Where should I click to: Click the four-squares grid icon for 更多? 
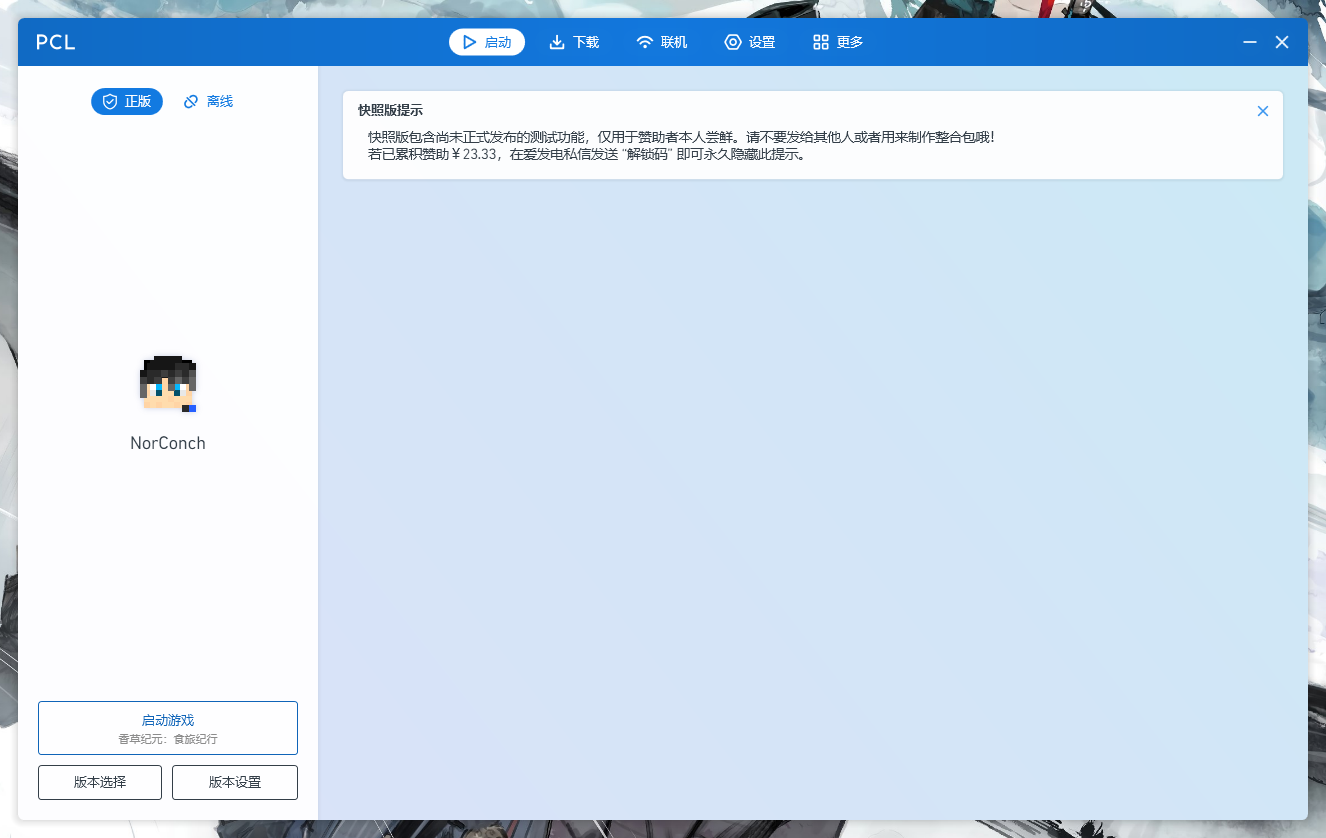point(821,42)
